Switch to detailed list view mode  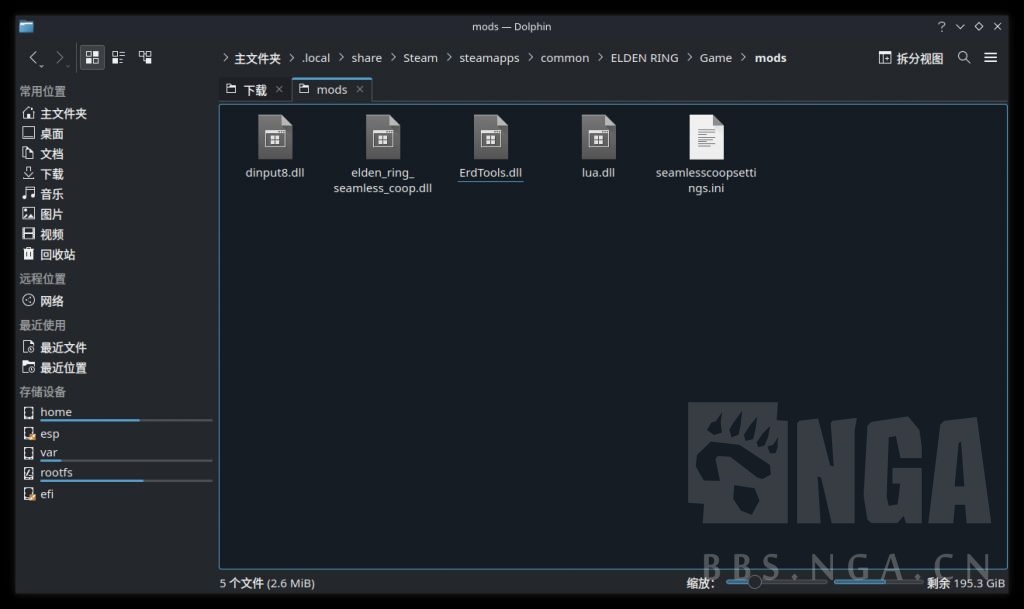point(117,57)
